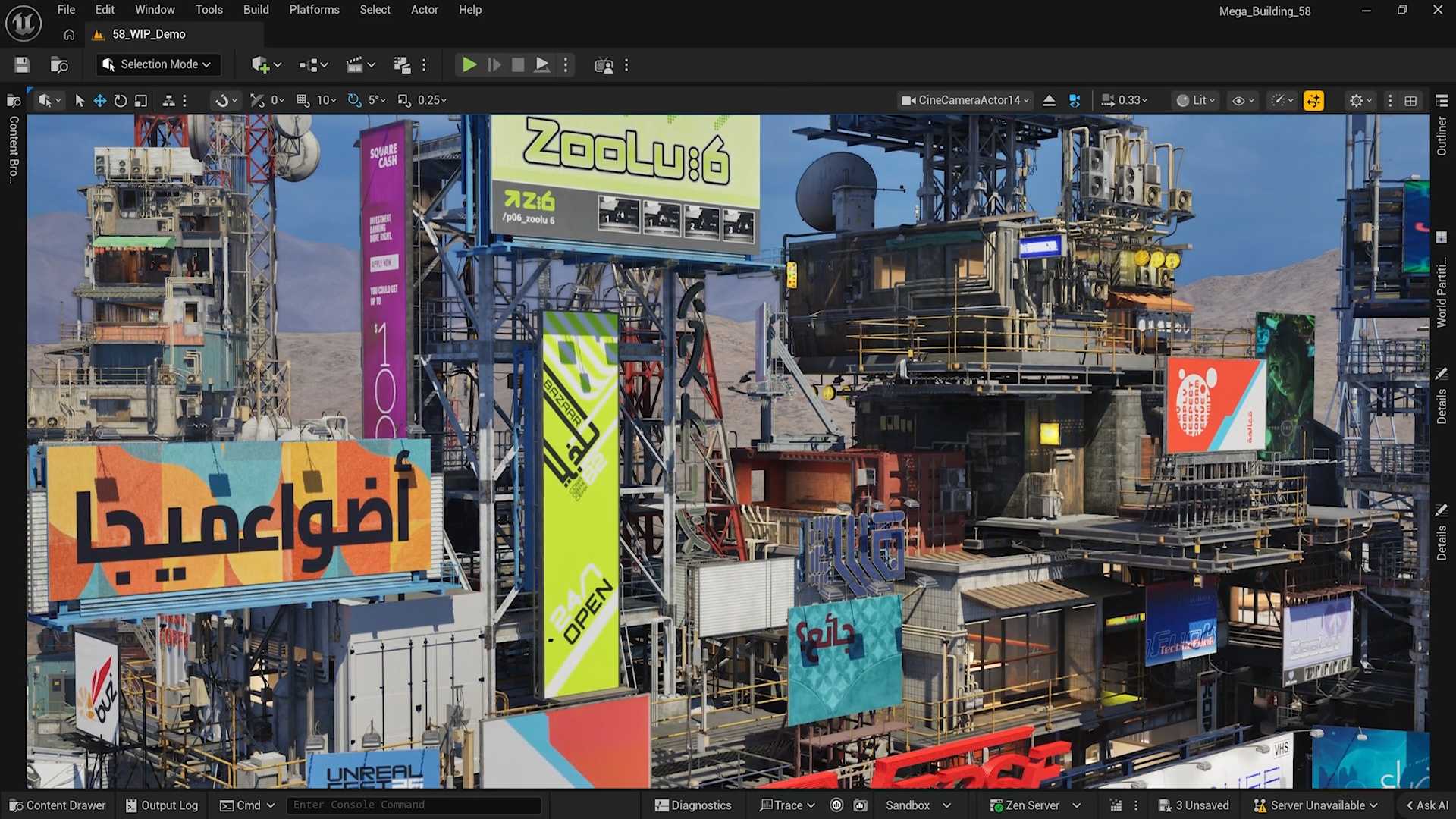This screenshot has height=819, width=1456.
Task: Open the Add actor cube-plus menu
Action: [x=266, y=65]
